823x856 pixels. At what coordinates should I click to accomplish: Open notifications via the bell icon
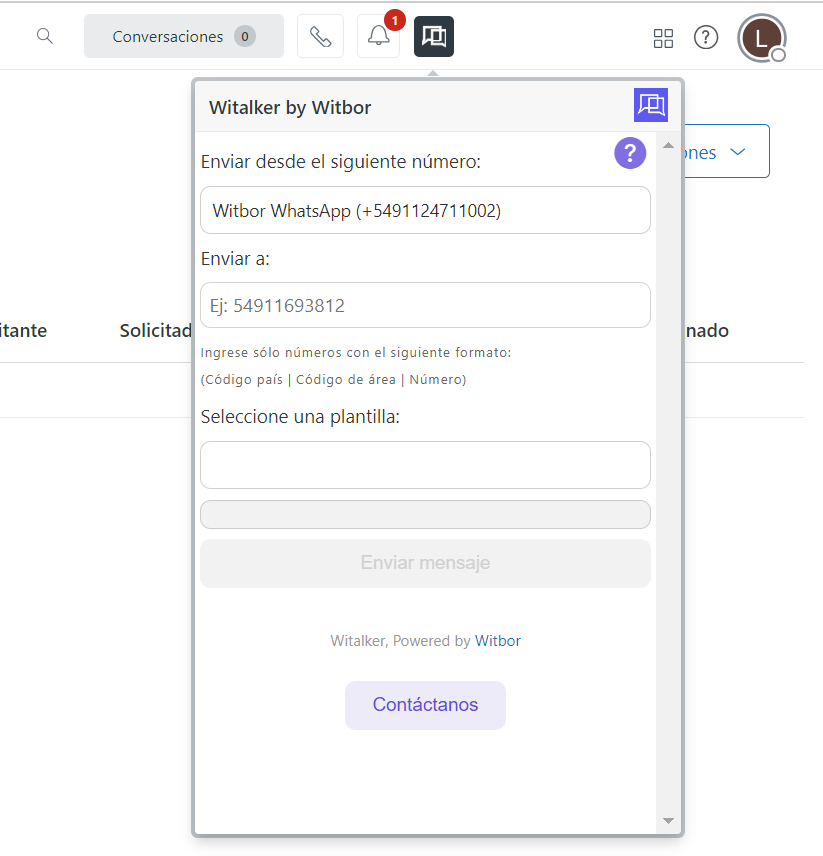[x=378, y=37]
